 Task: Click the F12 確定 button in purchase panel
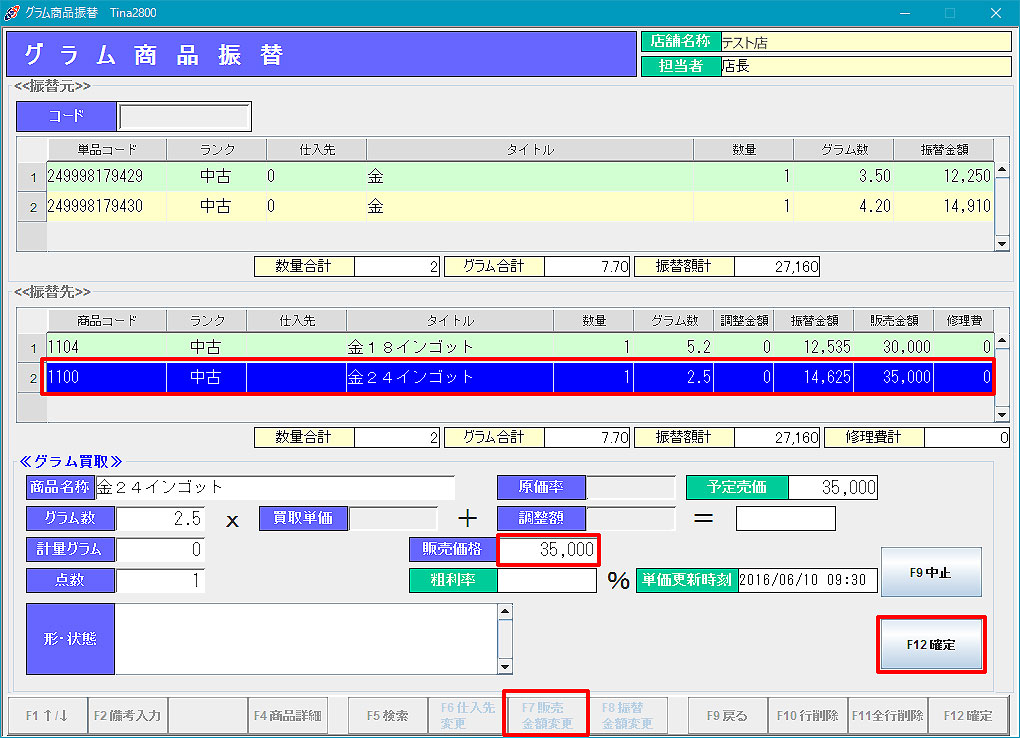(931, 645)
